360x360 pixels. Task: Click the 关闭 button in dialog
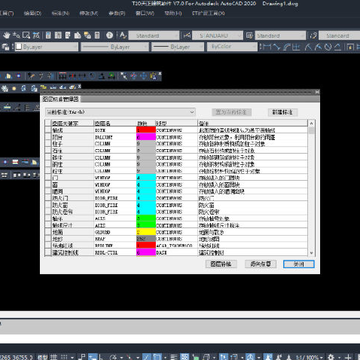coord(299,264)
